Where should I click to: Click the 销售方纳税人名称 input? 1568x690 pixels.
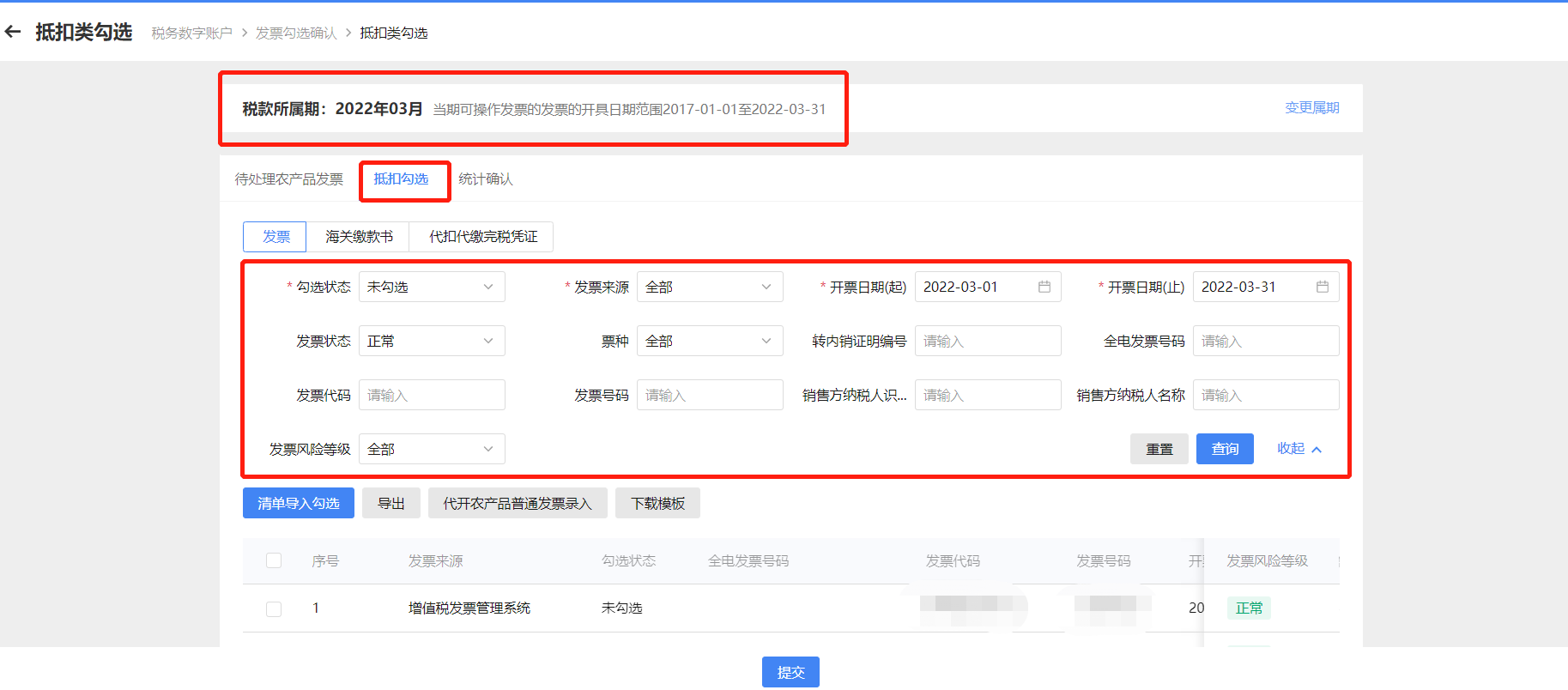pyautogui.click(x=1266, y=395)
